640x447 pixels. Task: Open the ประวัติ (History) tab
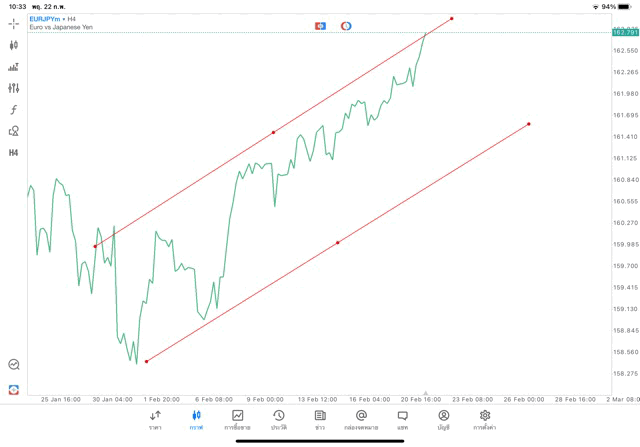click(x=279, y=419)
